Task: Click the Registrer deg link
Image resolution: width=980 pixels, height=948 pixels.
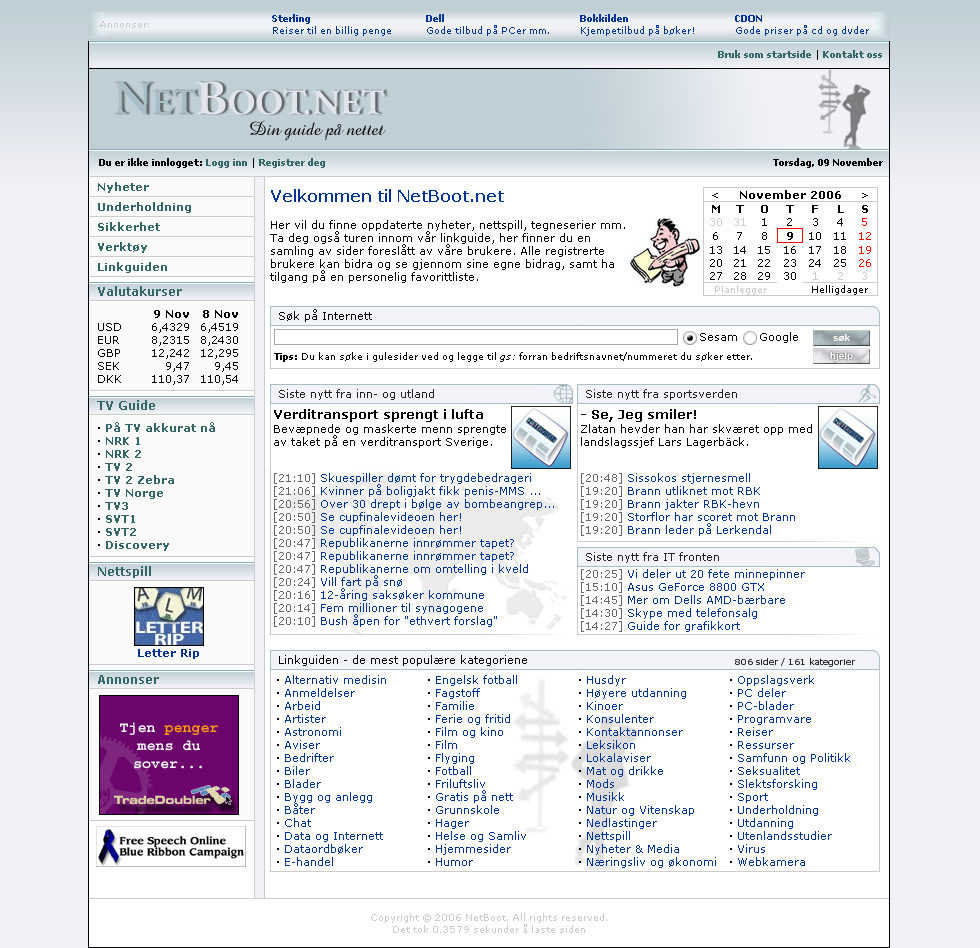Action: [292, 162]
